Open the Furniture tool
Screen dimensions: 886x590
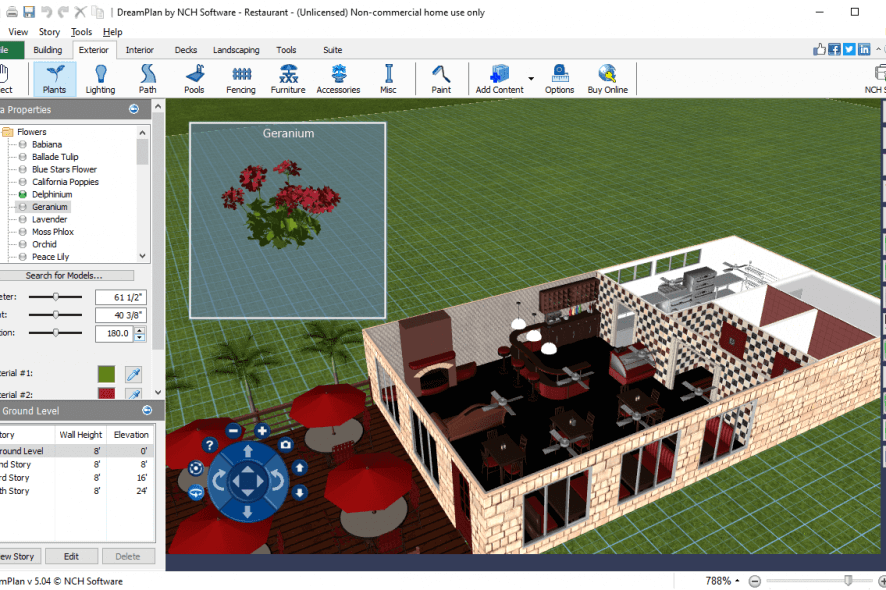click(288, 79)
